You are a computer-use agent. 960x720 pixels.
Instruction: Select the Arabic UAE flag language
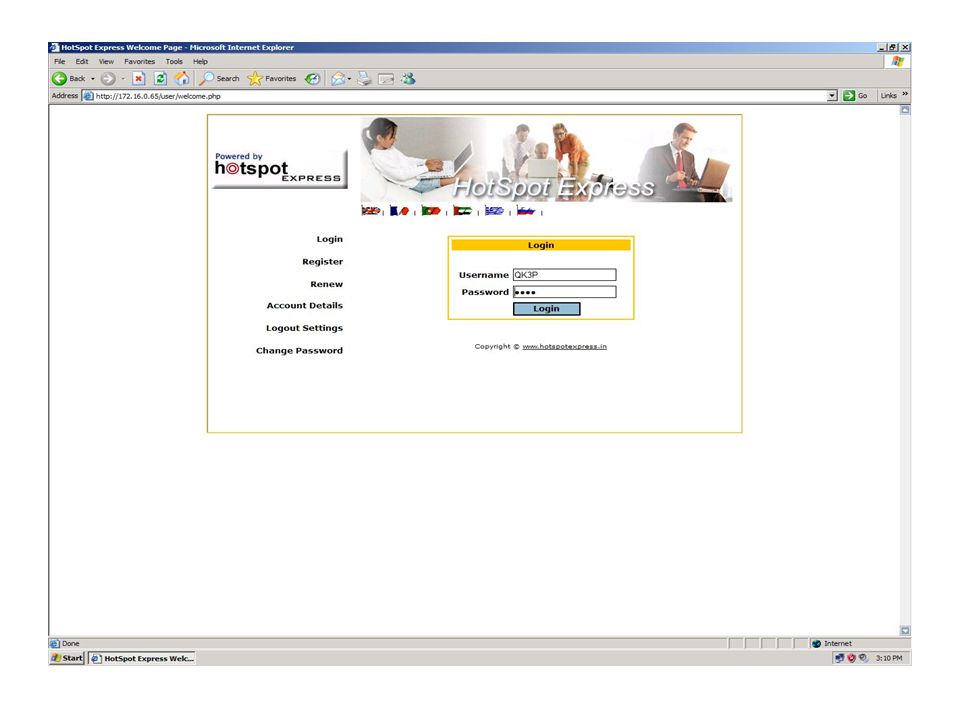pyautogui.click(x=462, y=211)
